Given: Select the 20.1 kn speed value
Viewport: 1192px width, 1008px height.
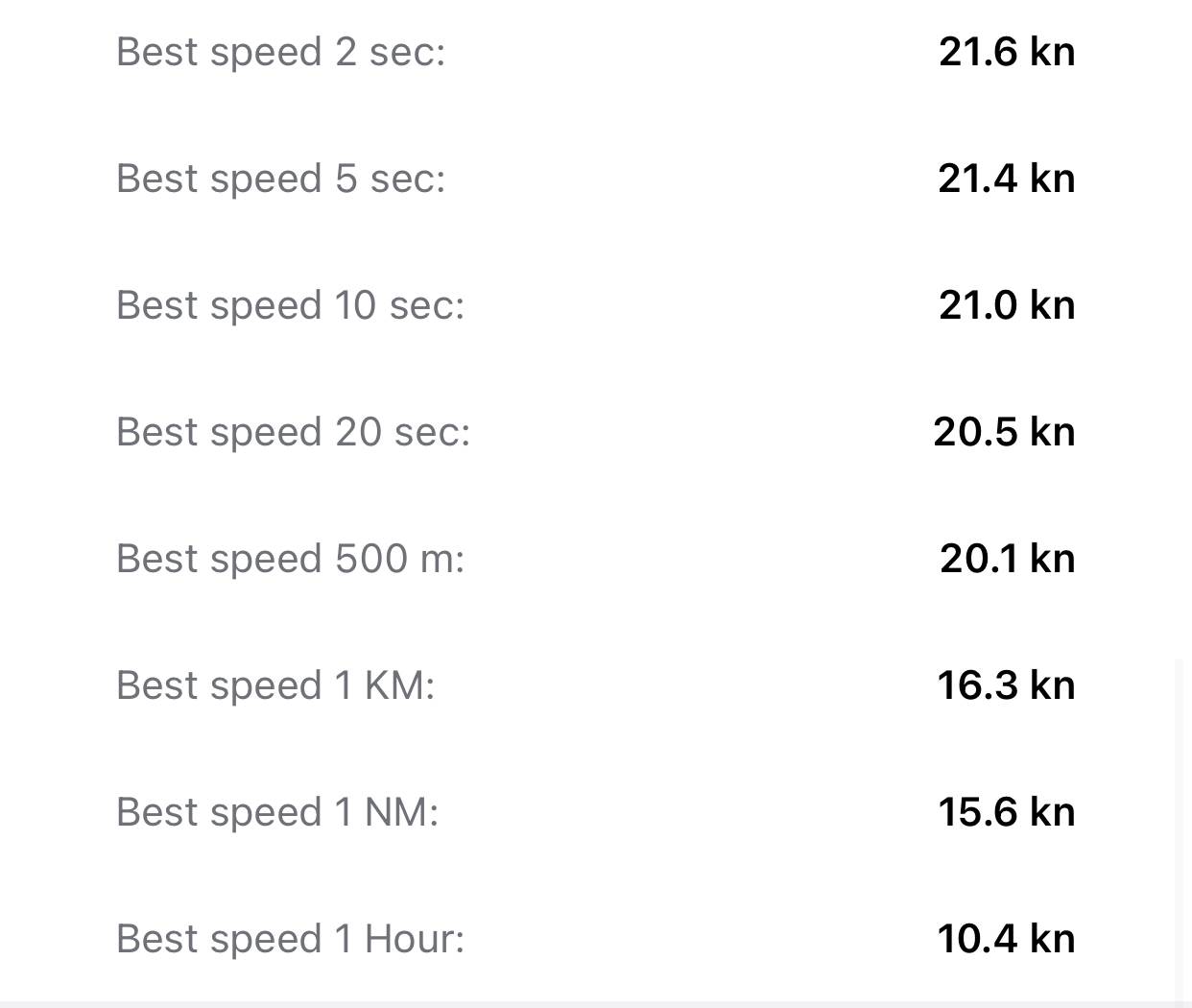Looking at the screenshot, I should tap(1007, 559).
